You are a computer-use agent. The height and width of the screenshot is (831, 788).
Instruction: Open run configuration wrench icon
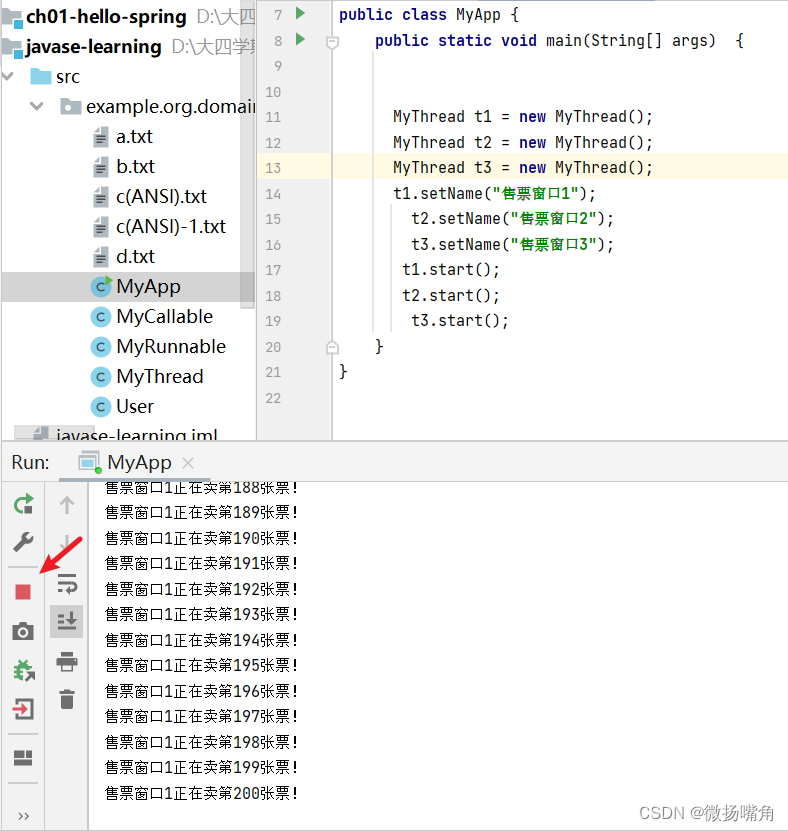coord(23,542)
